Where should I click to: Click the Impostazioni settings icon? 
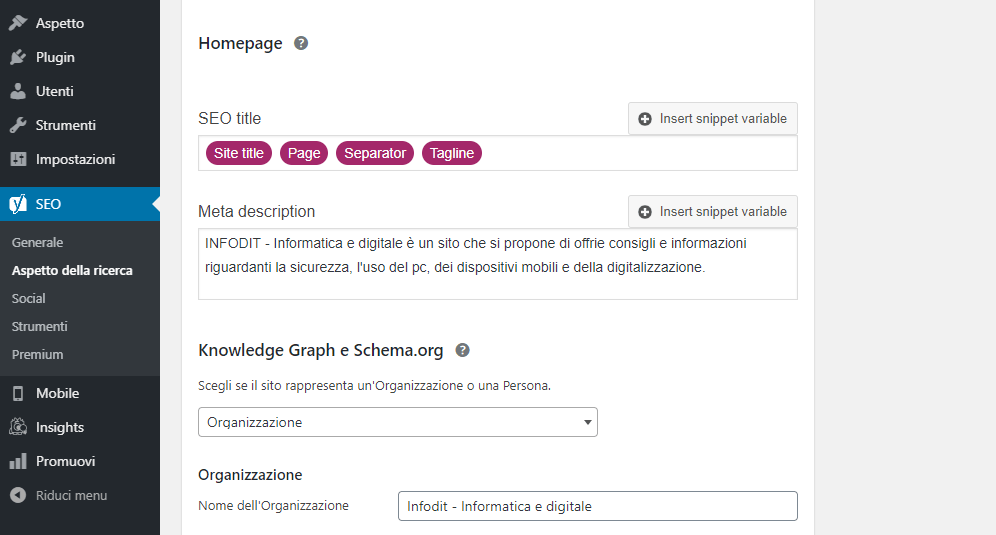point(18,159)
